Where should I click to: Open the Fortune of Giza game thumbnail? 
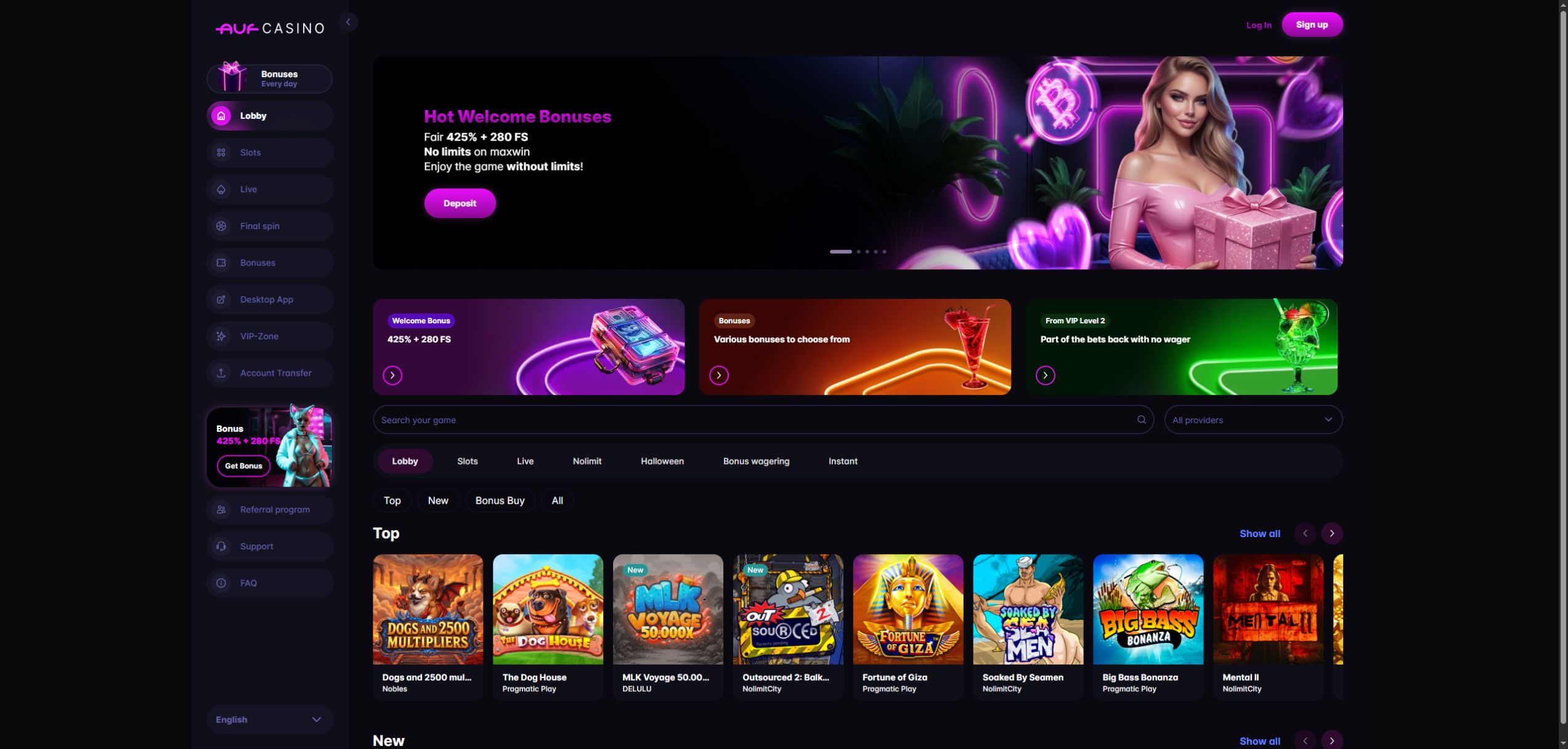pyautogui.click(x=908, y=609)
